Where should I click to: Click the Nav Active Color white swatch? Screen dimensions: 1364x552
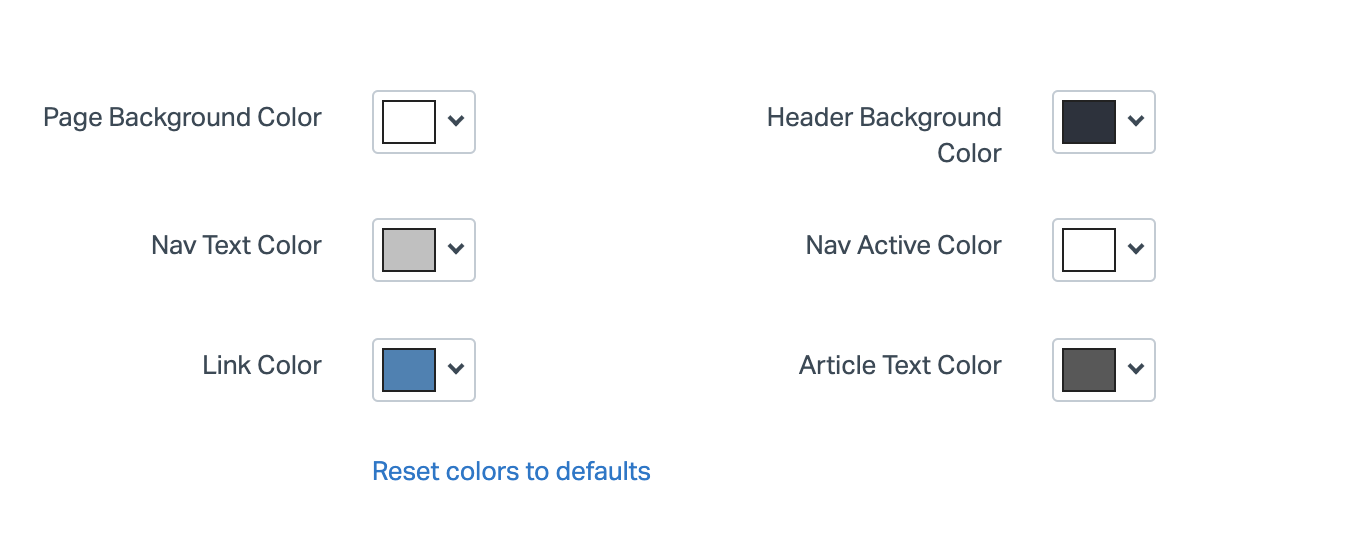pos(1089,250)
